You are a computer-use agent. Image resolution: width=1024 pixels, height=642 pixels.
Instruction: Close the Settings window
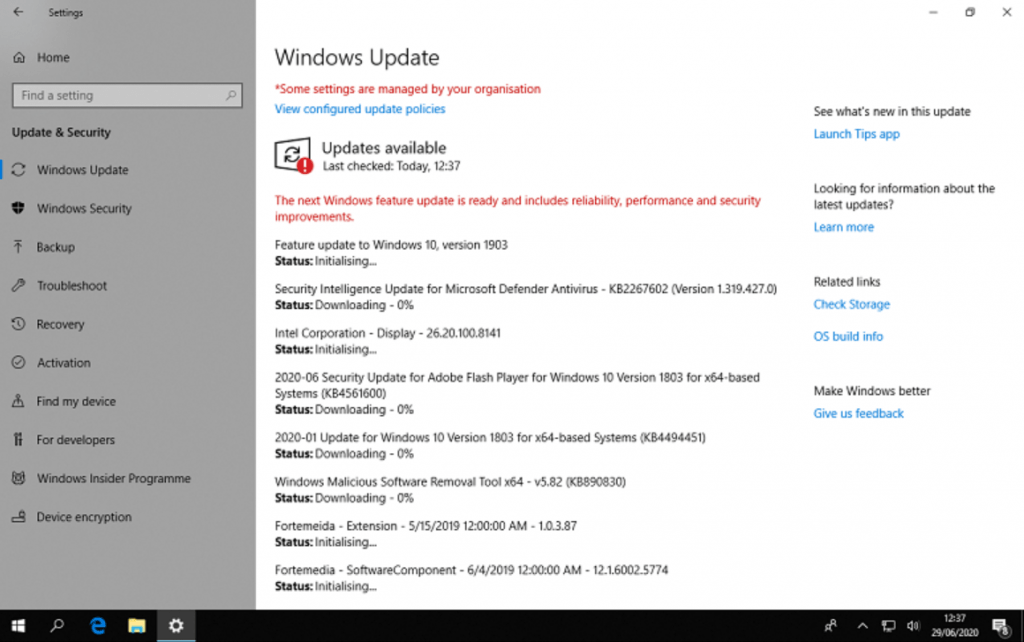tap(1006, 12)
